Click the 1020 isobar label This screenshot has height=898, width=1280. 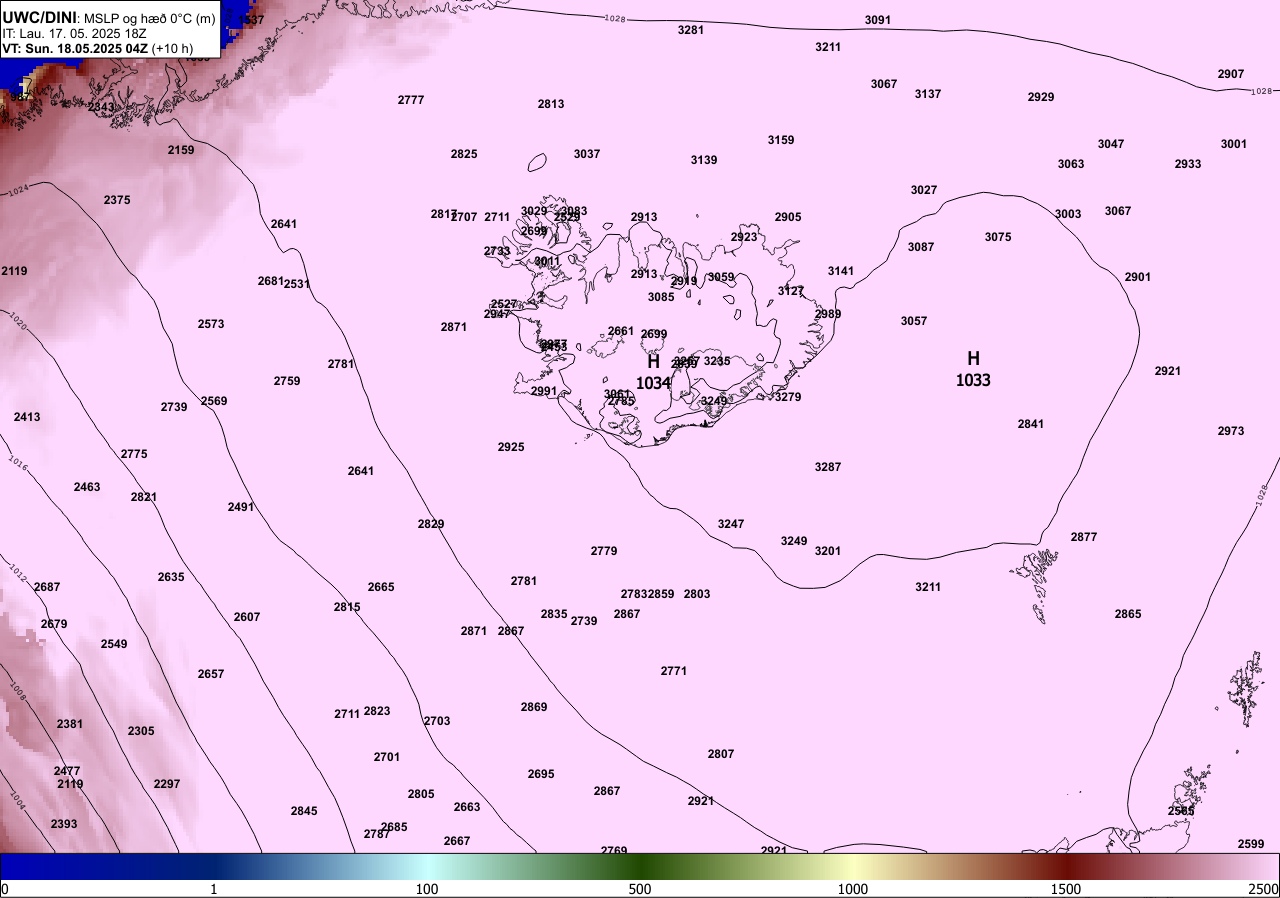tap(17, 320)
